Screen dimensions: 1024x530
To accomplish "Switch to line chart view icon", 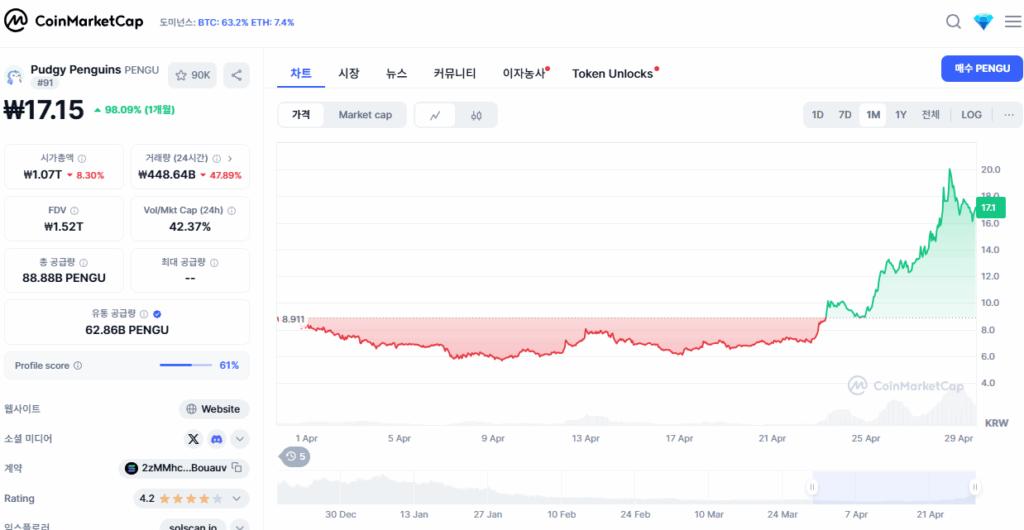I will (435, 116).
